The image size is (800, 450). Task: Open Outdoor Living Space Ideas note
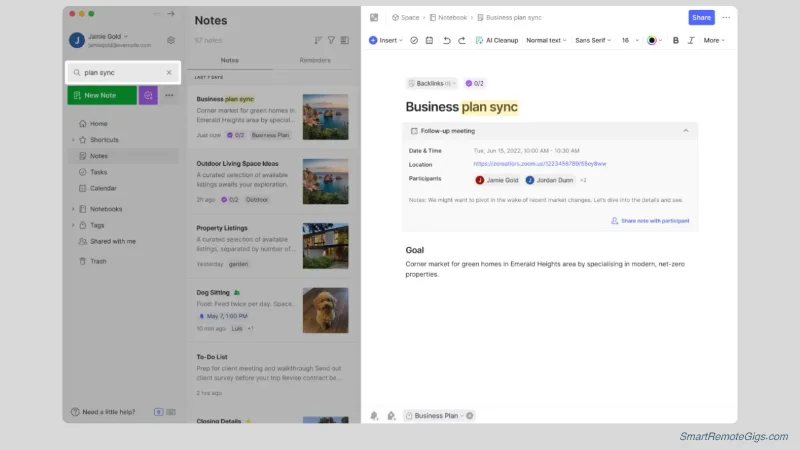click(x=272, y=181)
